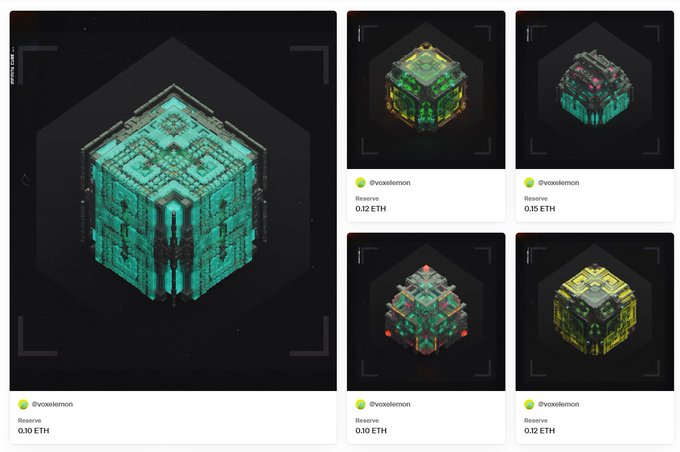Click the 0.10 ETH reserve under the red-cornered cube
Image resolution: width=680 pixels, height=452 pixels.
point(371,431)
